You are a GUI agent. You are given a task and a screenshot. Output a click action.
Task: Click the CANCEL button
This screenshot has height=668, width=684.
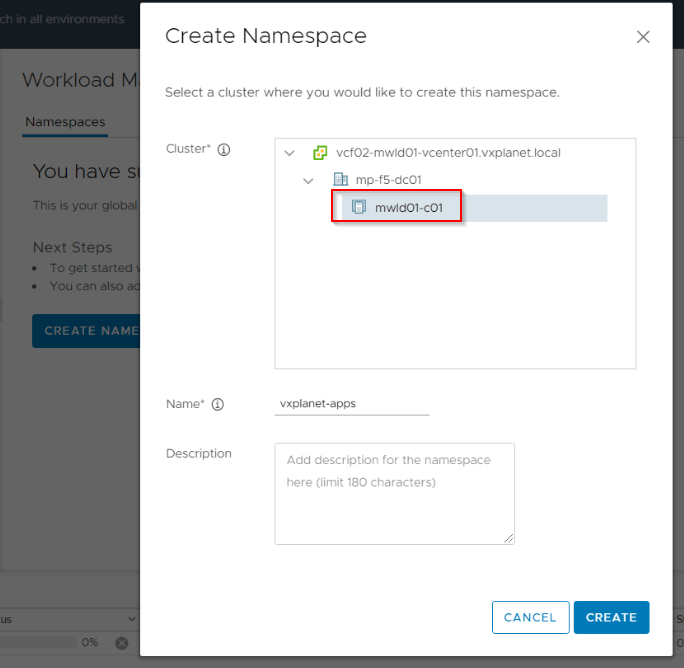[x=530, y=617]
